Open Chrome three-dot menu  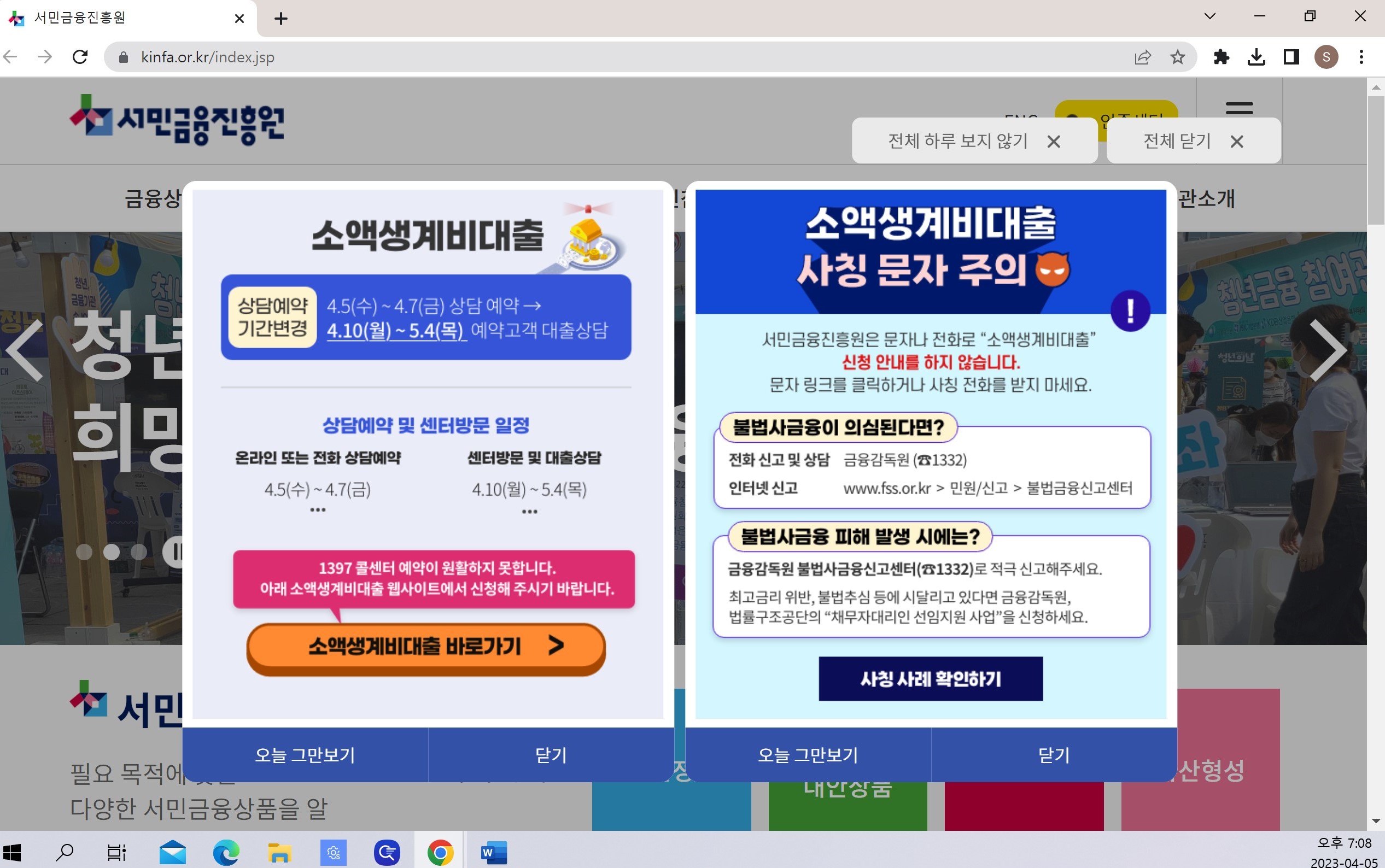[x=1361, y=57]
